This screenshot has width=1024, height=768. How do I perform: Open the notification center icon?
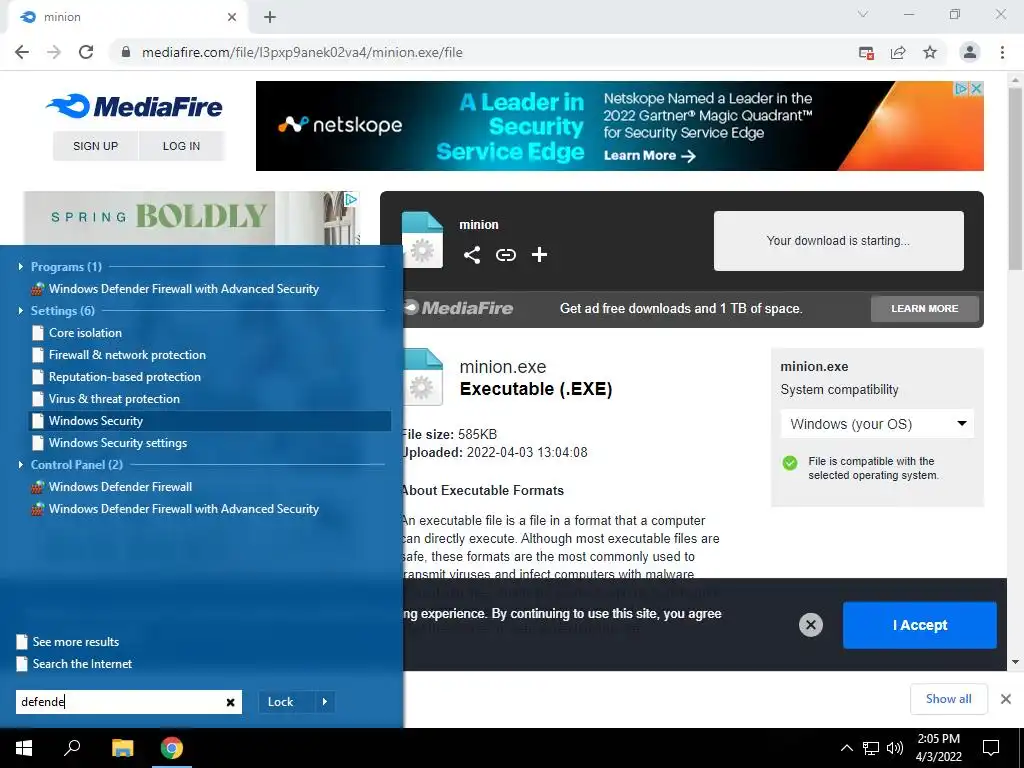point(991,748)
